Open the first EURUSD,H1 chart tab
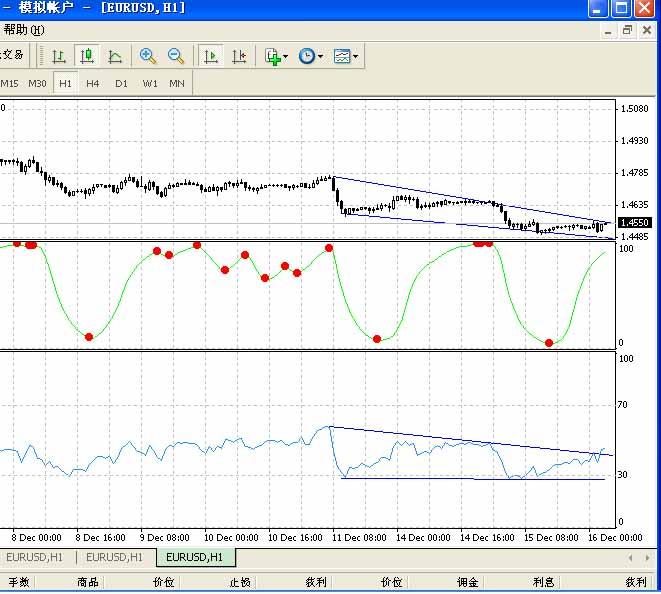 34,557
